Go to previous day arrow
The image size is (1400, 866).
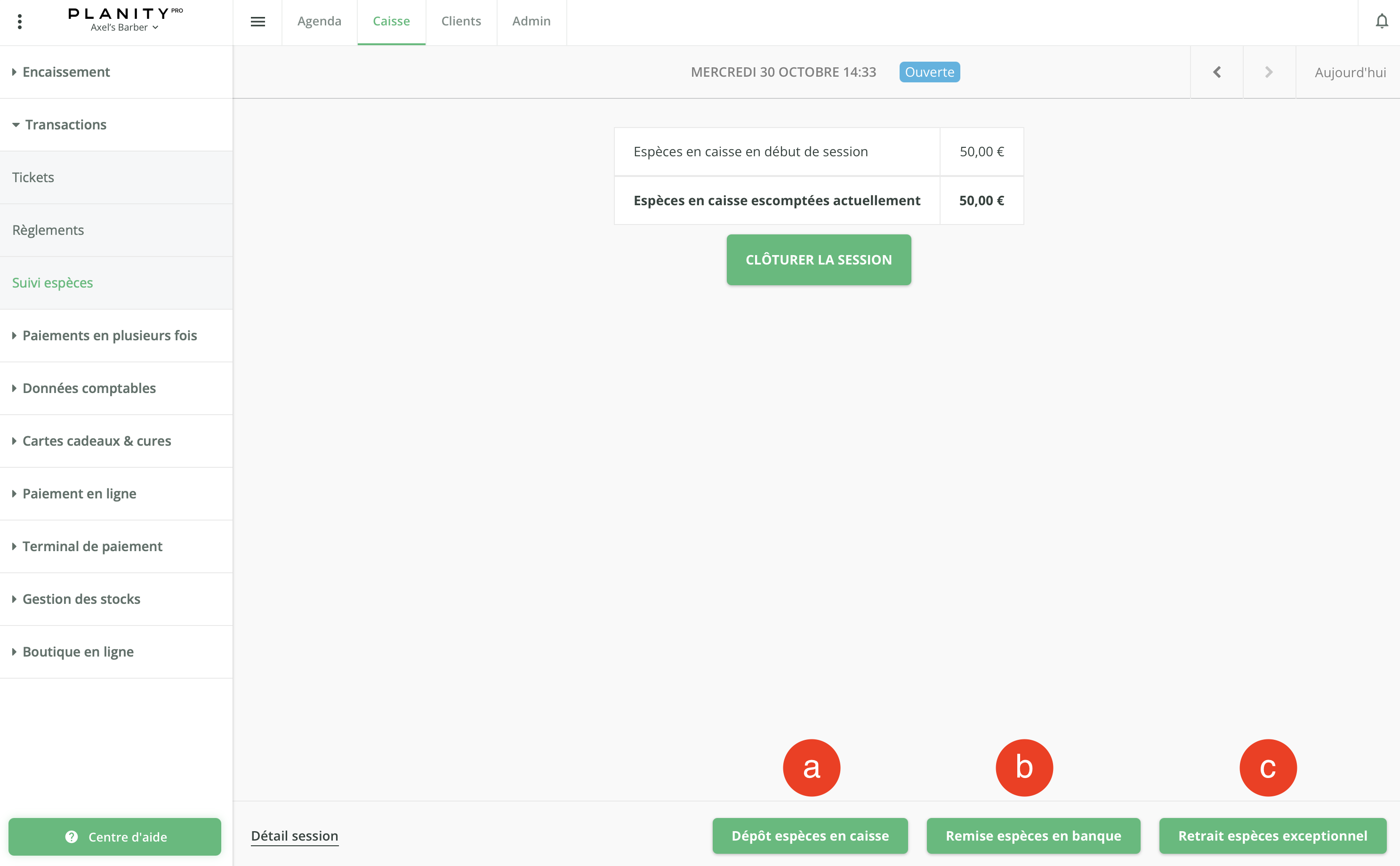tap(1217, 72)
